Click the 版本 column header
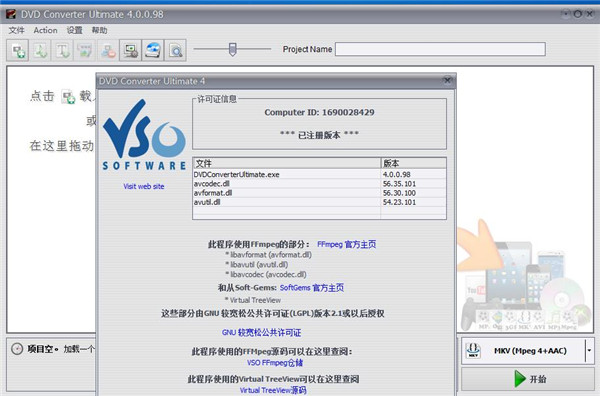Image resolution: width=600 pixels, height=396 pixels. [413, 163]
